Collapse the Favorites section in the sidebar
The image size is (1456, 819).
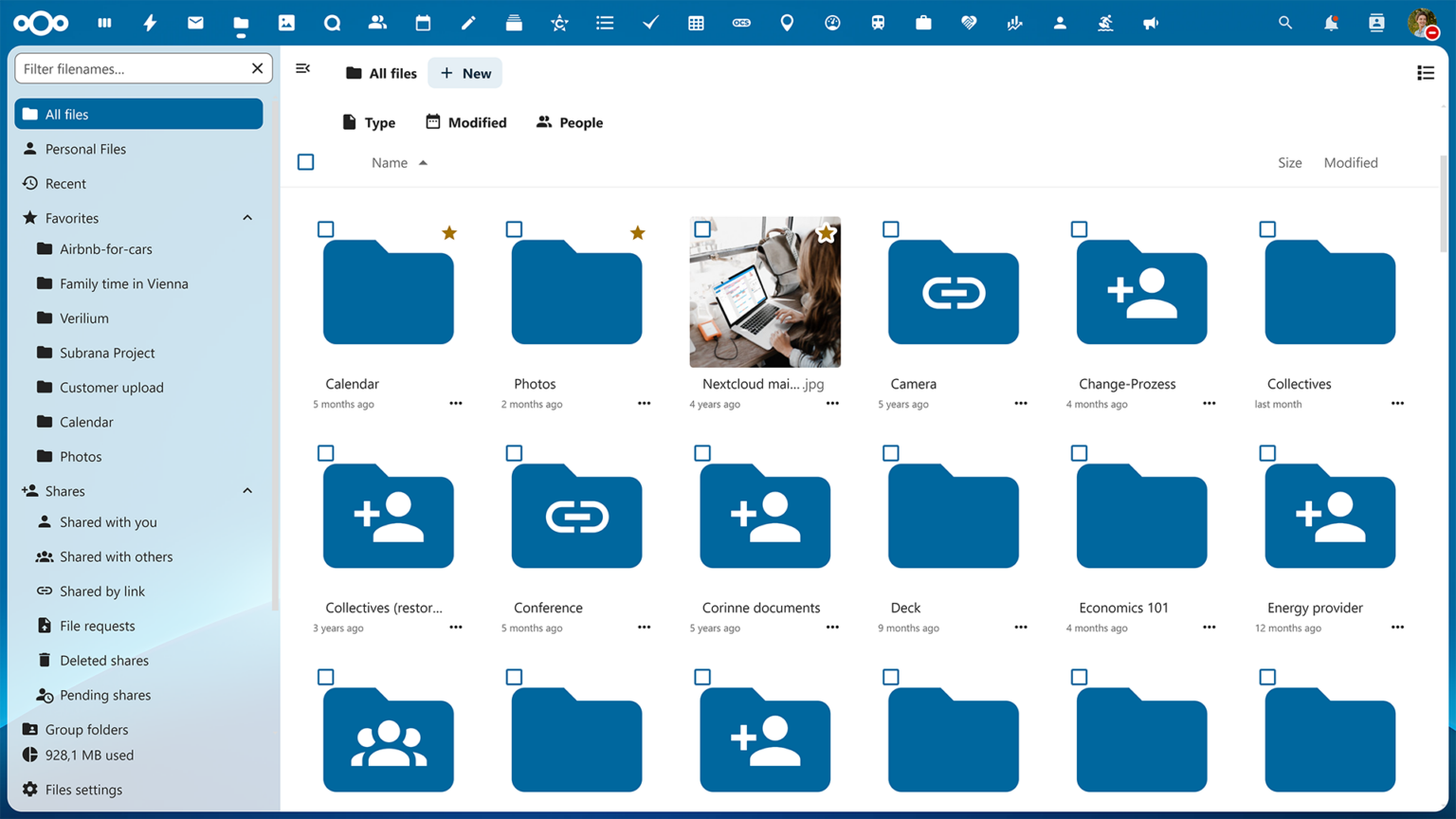click(247, 217)
